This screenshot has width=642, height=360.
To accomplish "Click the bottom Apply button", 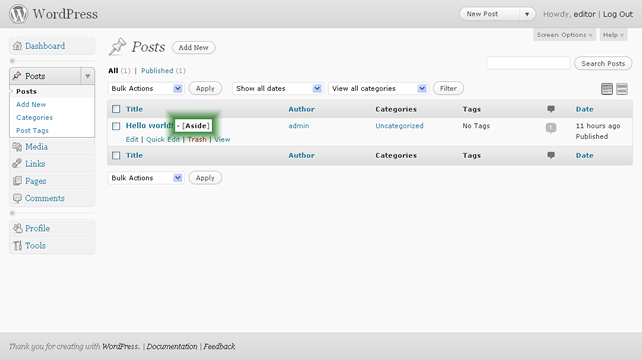I will 205,178.
